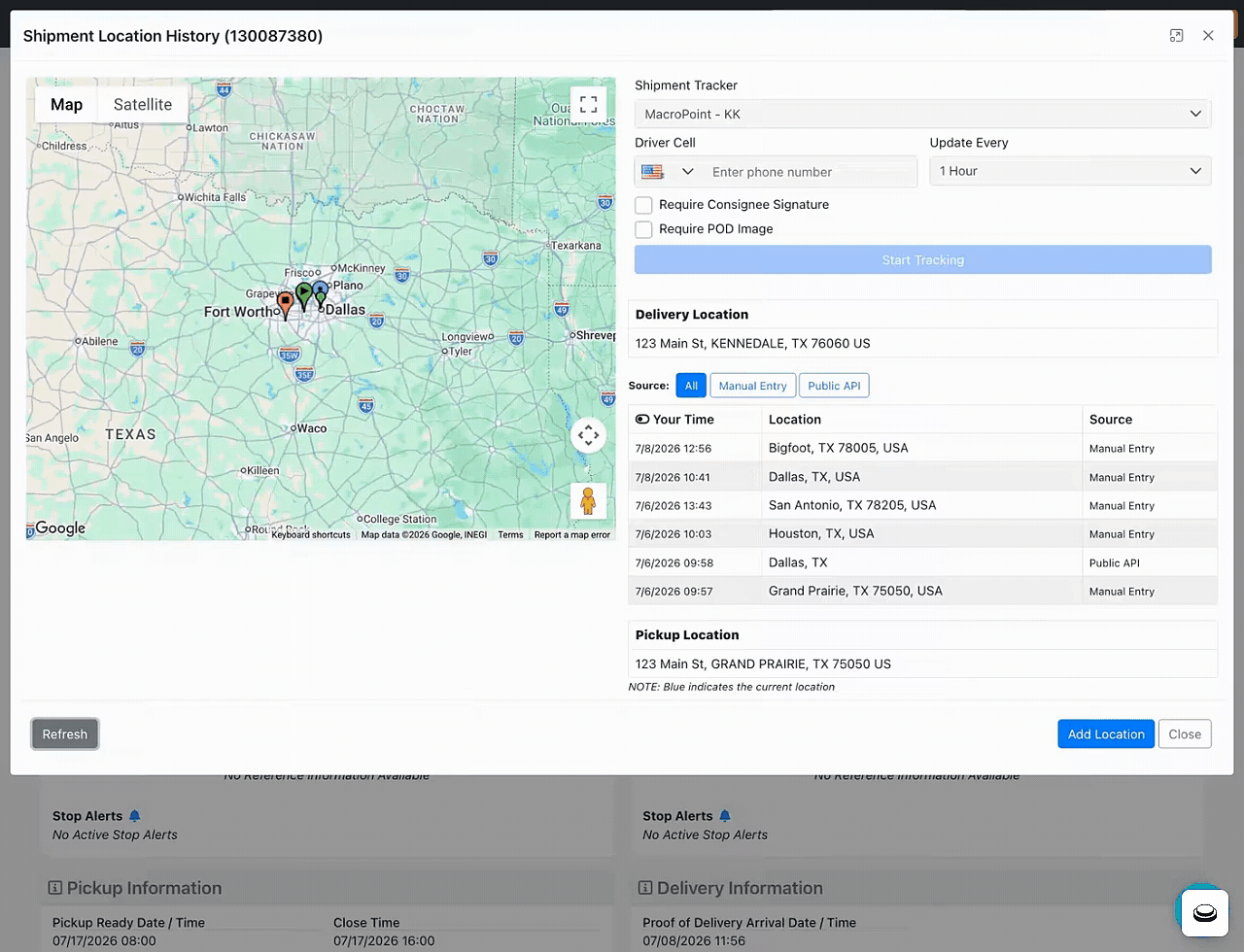1244x952 pixels.
Task: Click the bell icon beside right Stop Alerts
Action: click(x=725, y=816)
